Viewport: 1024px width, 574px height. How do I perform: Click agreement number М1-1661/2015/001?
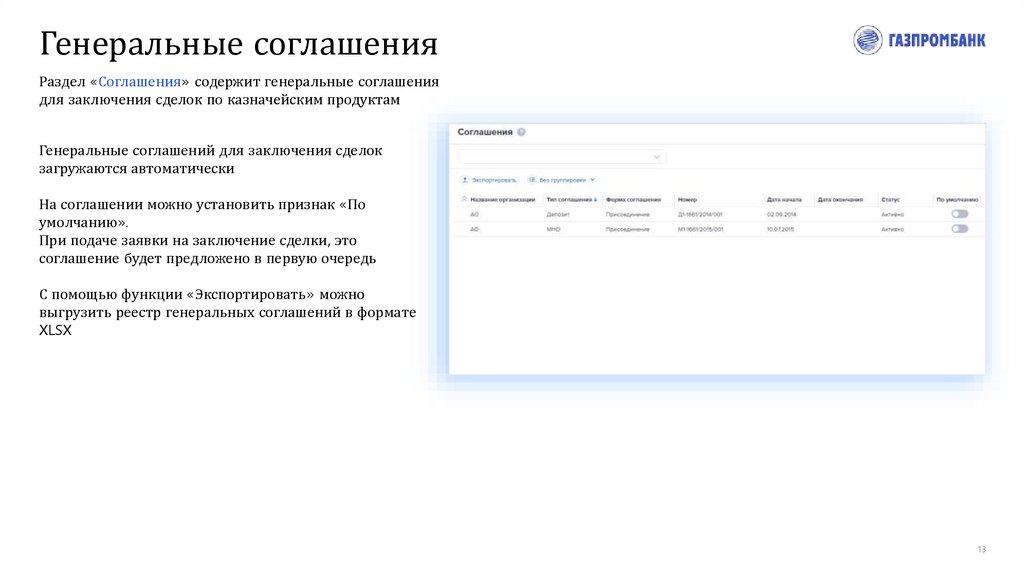click(x=700, y=229)
